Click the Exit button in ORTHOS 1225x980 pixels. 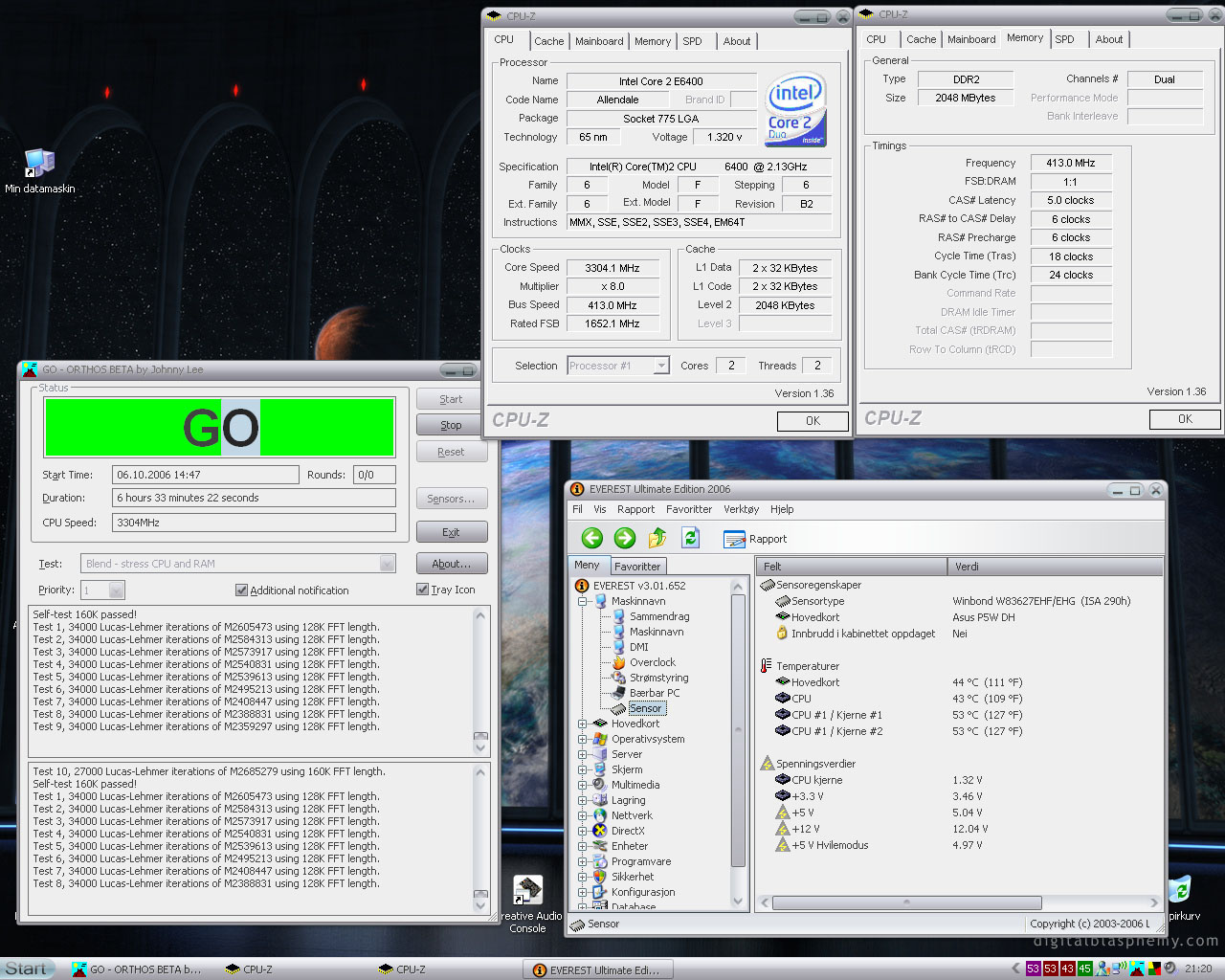[451, 532]
